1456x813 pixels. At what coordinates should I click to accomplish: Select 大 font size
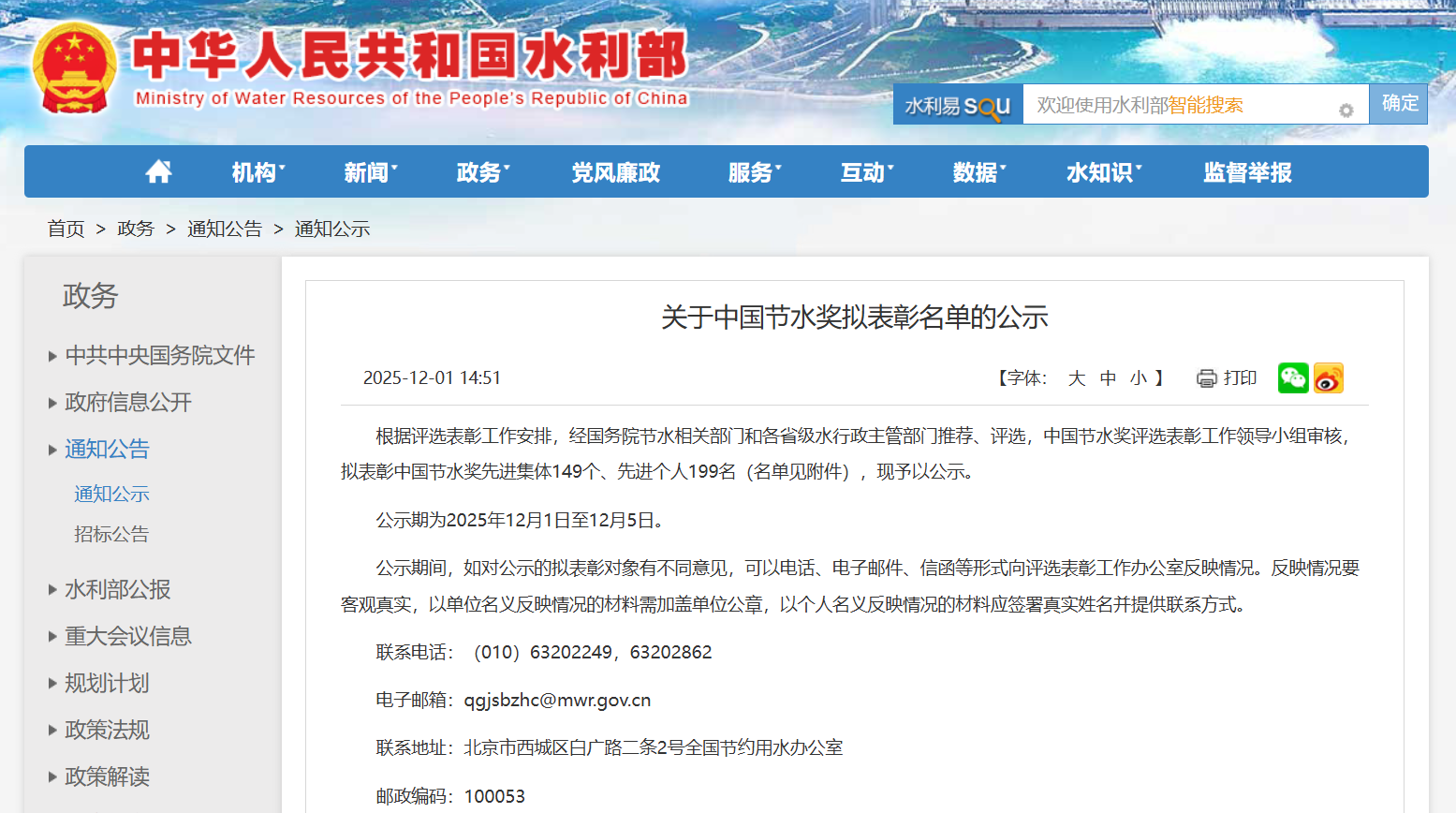(1076, 377)
